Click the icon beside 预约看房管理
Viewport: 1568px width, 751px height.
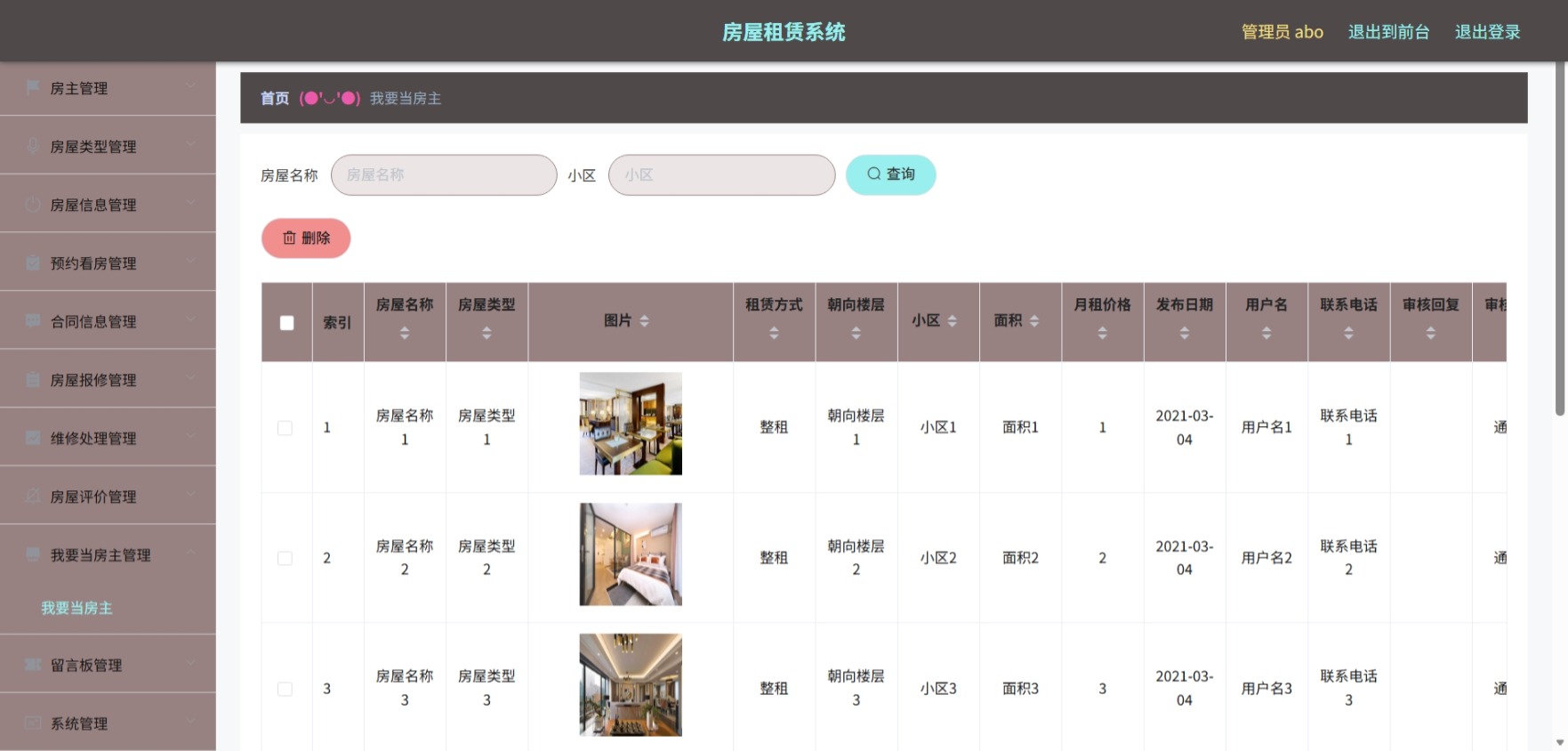point(33,262)
